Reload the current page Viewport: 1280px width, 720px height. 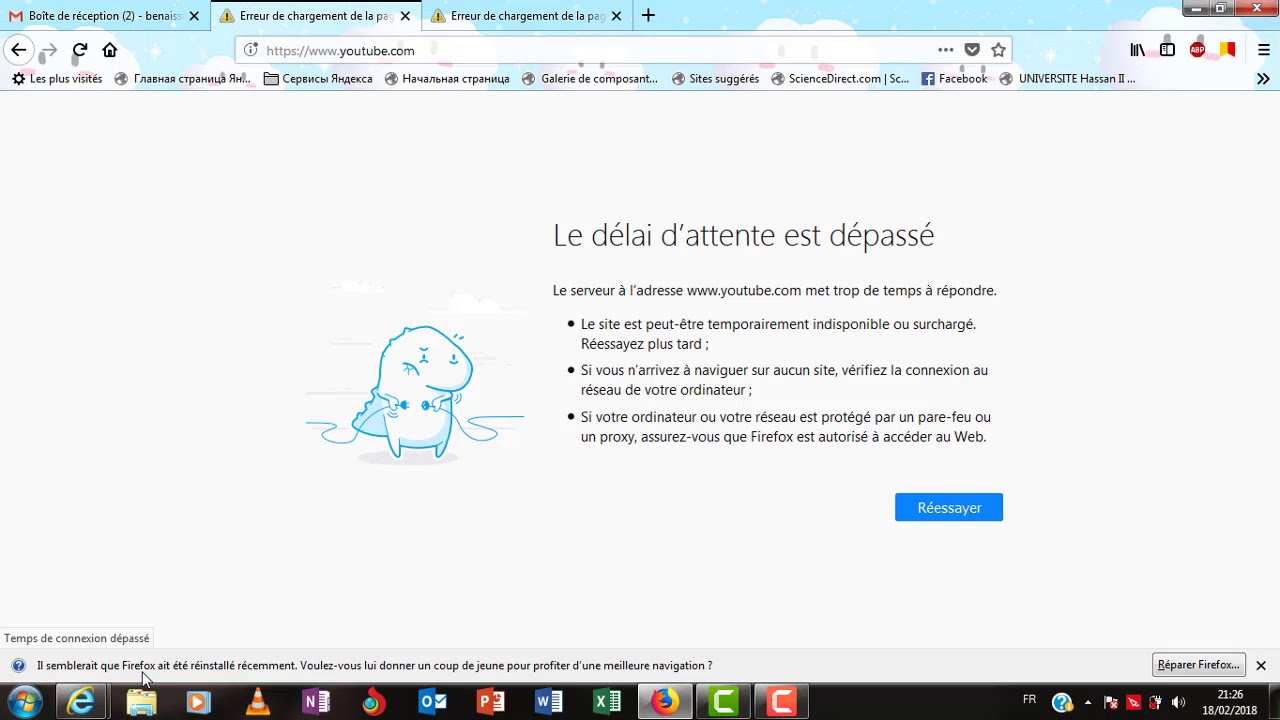tap(80, 50)
